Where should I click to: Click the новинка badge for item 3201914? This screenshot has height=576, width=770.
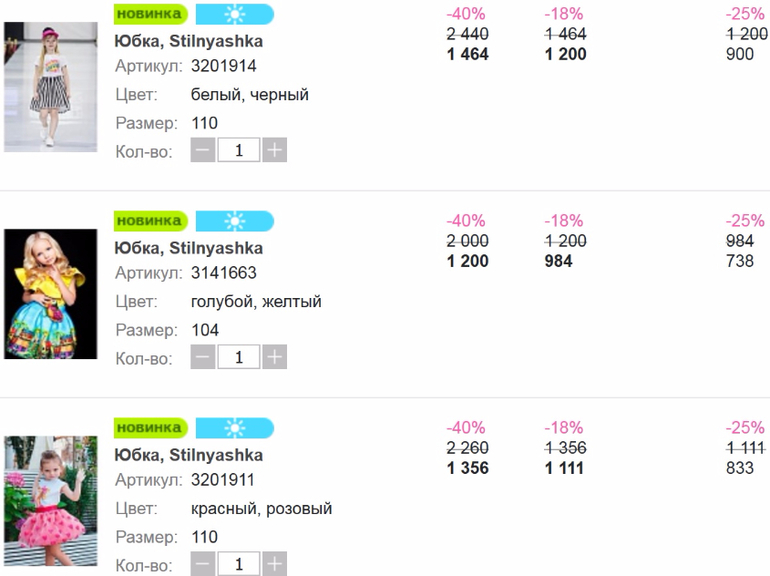click(150, 14)
